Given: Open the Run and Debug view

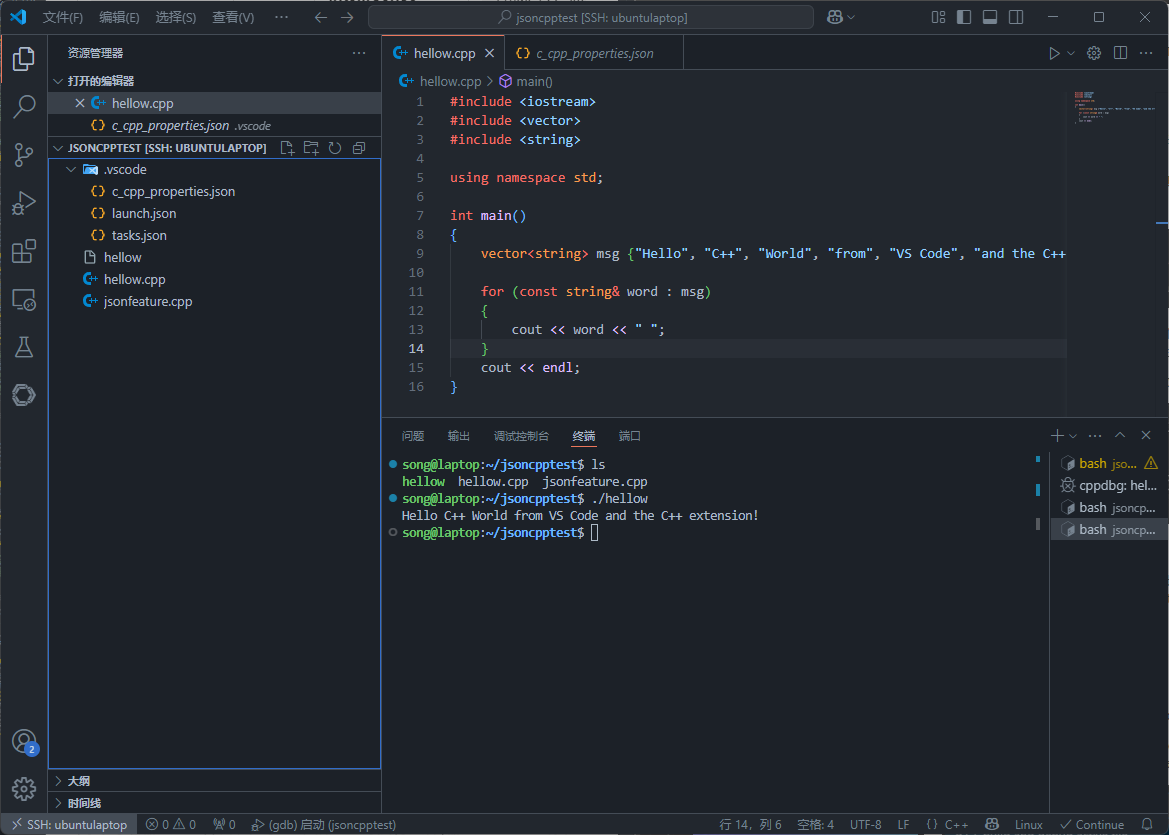Looking at the screenshot, I should click(24, 203).
